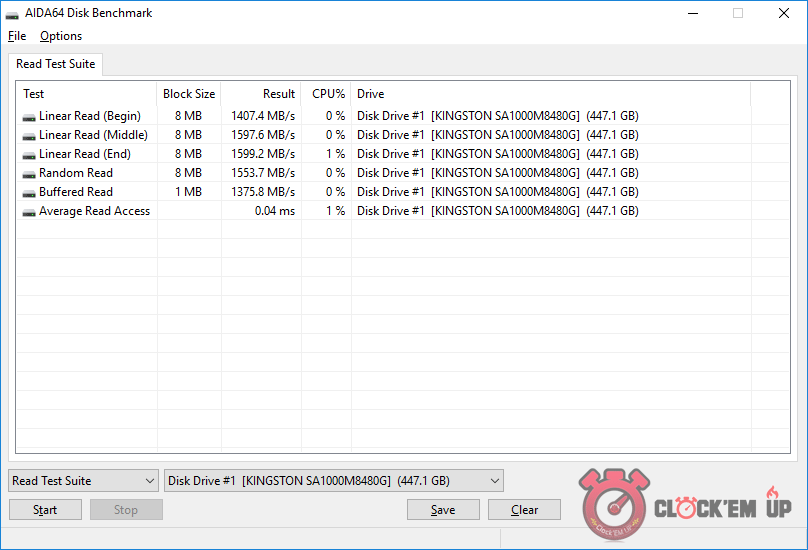Open the Read Test Suite dropdown
The image size is (808, 550).
coord(83,481)
